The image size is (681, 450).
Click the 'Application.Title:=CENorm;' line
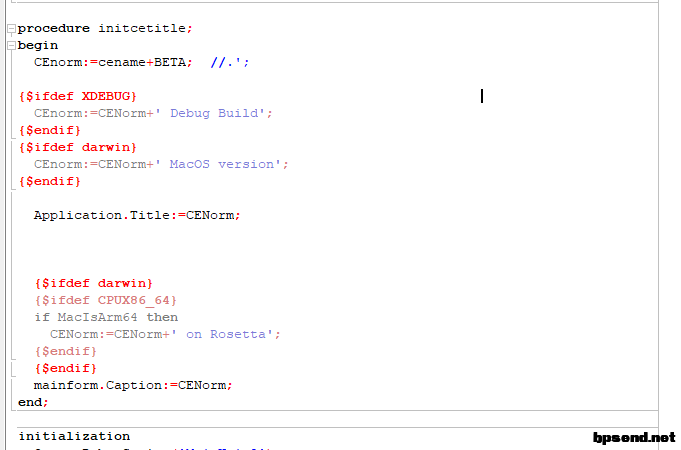137,215
